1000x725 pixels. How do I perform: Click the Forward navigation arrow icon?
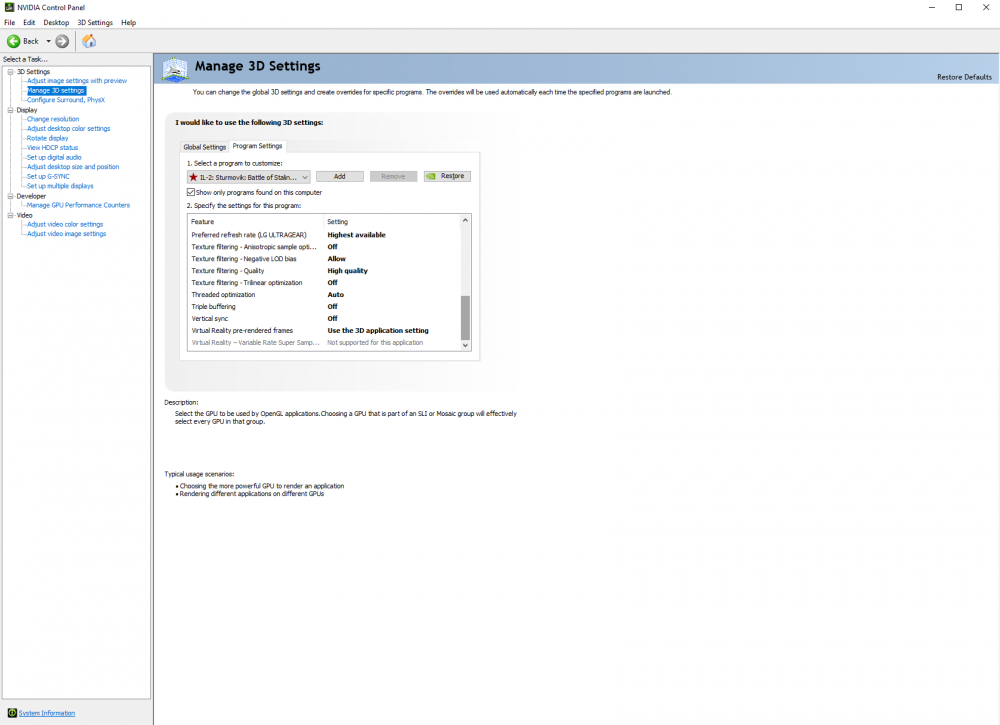[x=60, y=41]
